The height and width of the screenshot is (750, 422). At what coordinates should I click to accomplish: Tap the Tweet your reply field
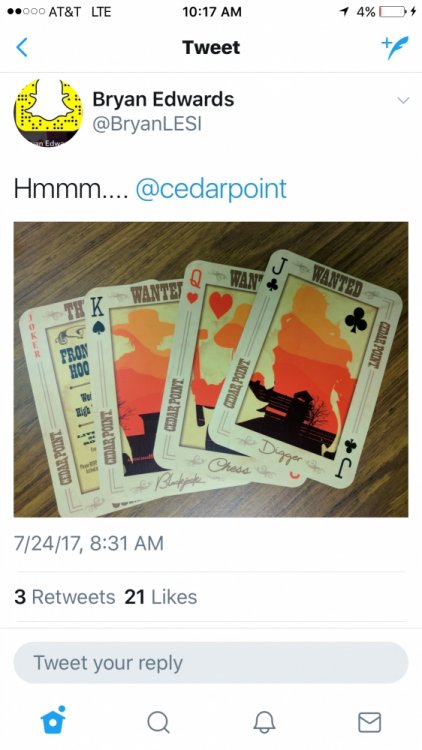tap(211, 663)
